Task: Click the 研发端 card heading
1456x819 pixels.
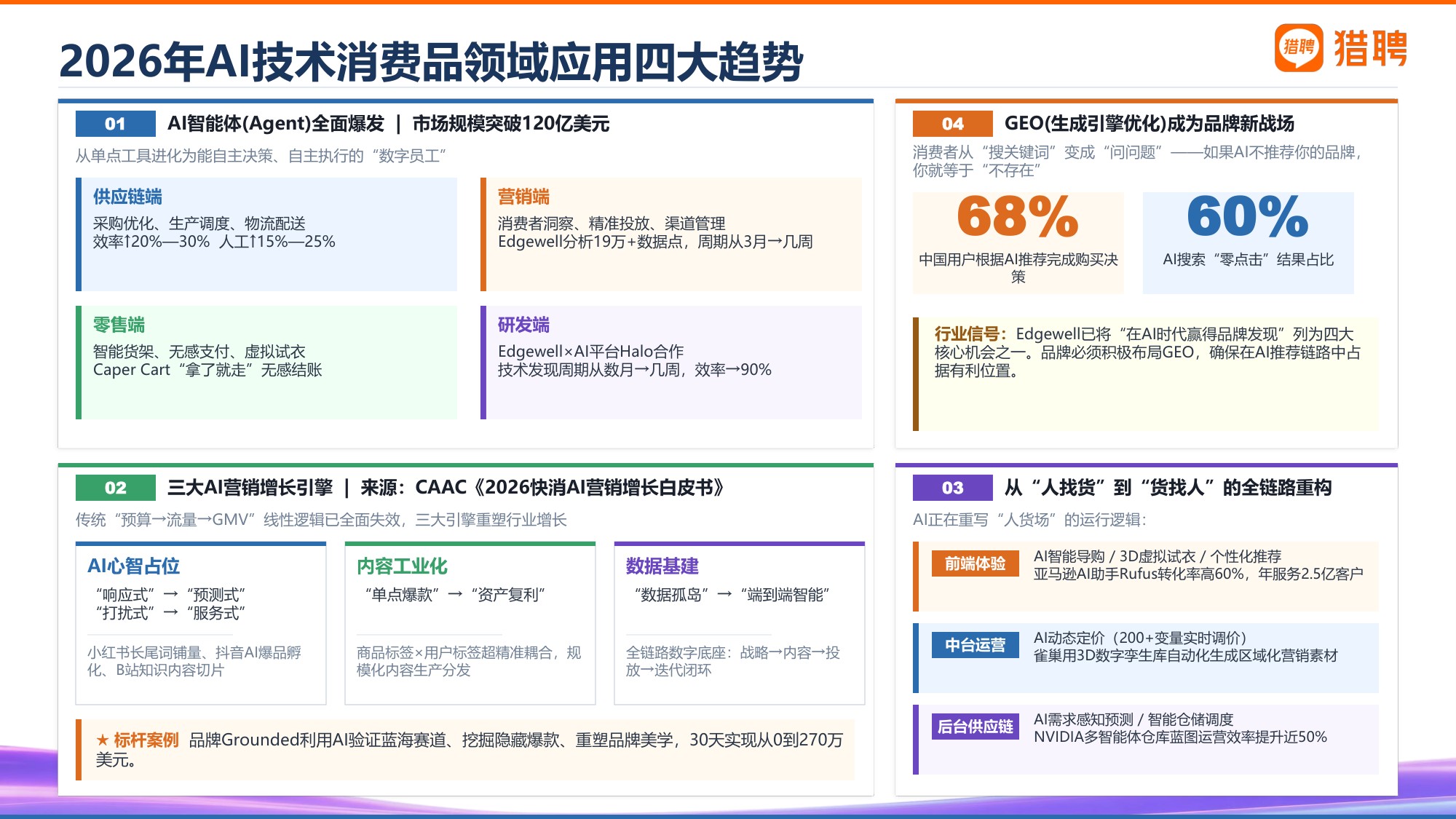Action: [523, 325]
